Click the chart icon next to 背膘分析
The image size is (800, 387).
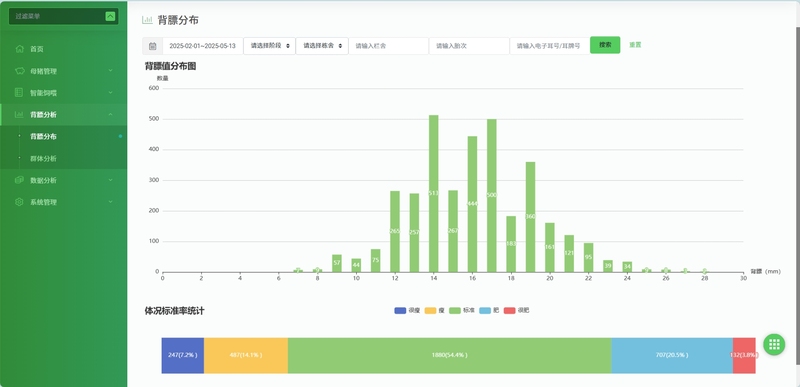(x=19, y=115)
